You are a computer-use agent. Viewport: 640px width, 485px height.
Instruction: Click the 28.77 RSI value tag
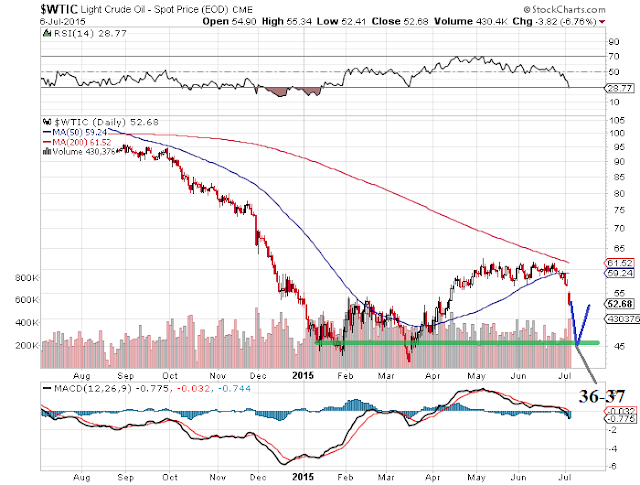pyautogui.click(x=619, y=88)
